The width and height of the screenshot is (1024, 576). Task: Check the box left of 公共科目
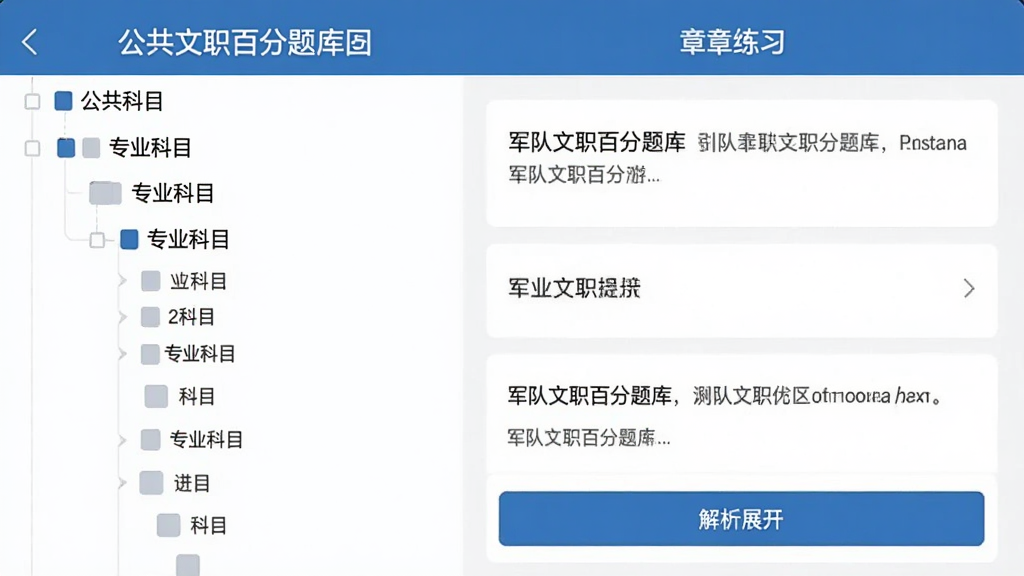click(32, 101)
